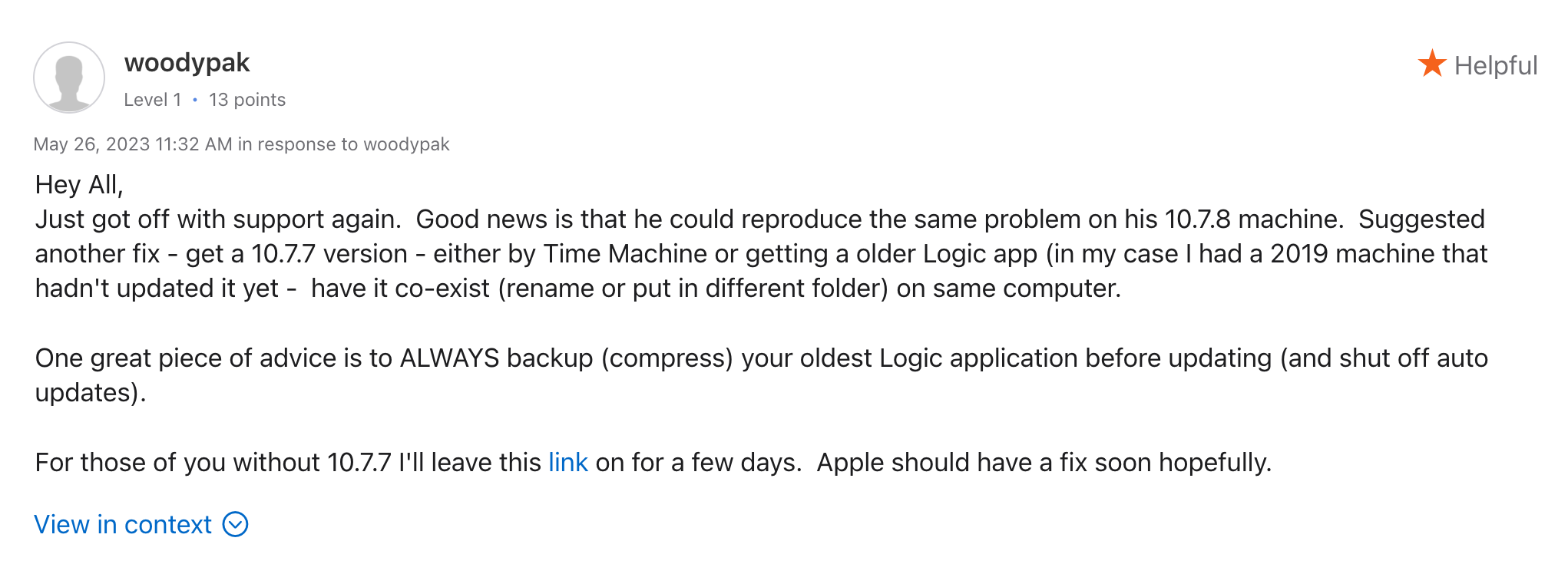Click the word ALWAYS in the post
This screenshot has height=574, width=1568.
click(449, 358)
